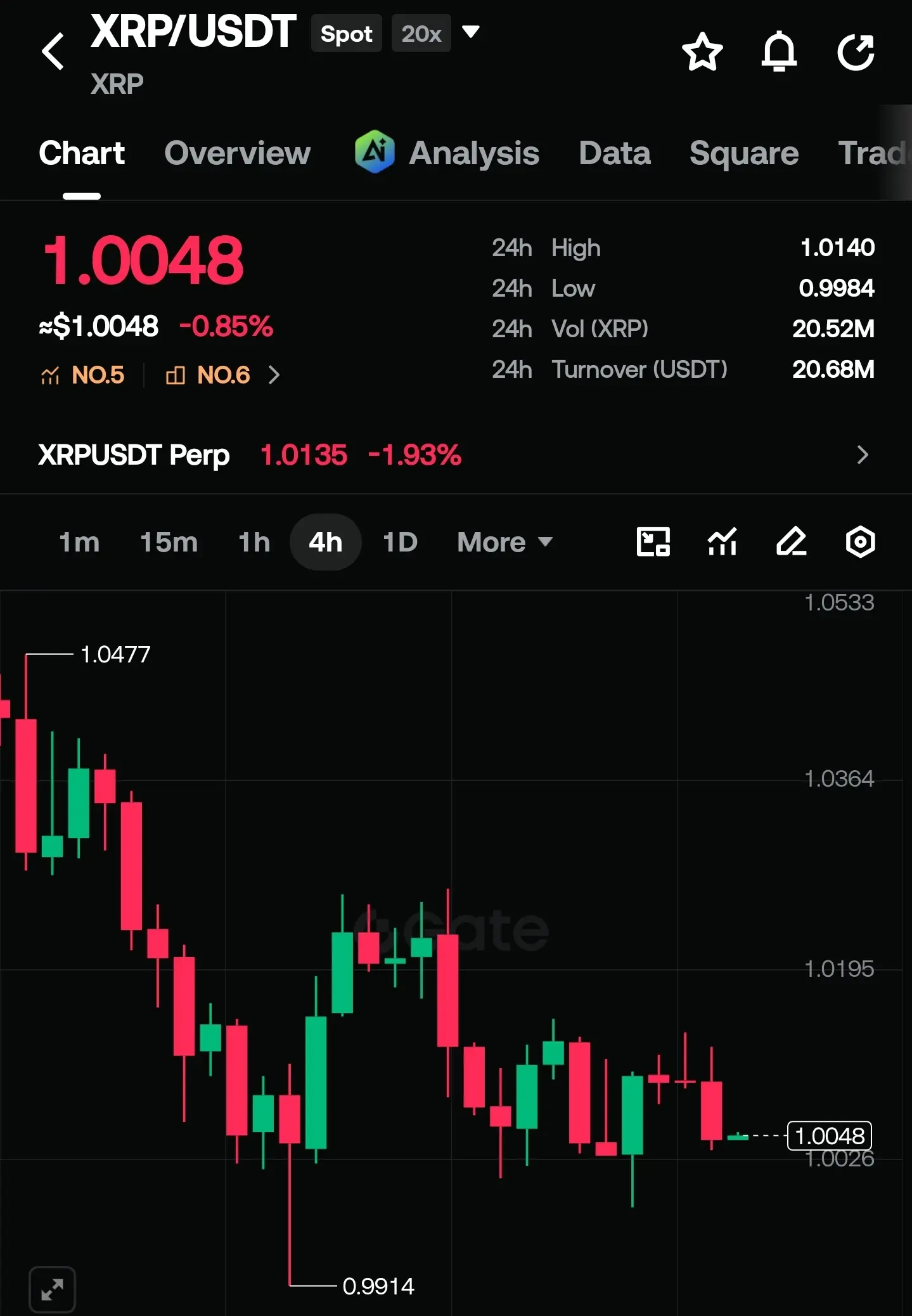Switch to the Overview tab
The height and width of the screenshot is (1316, 912).
click(x=238, y=153)
